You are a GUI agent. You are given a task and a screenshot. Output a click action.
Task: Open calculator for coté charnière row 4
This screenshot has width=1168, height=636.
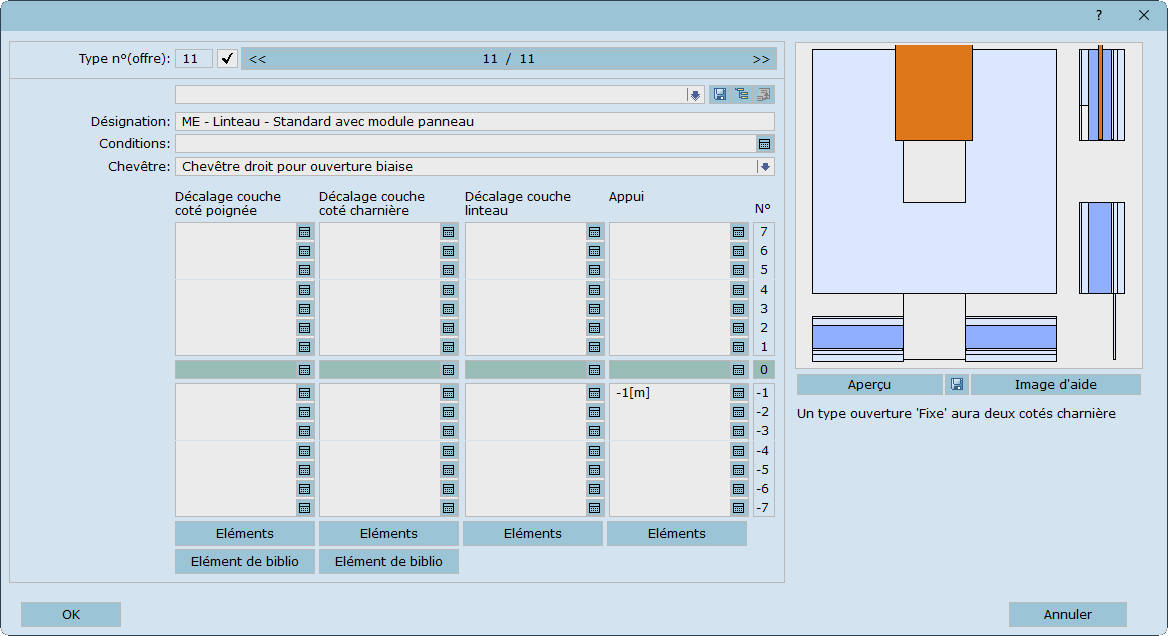[449, 290]
